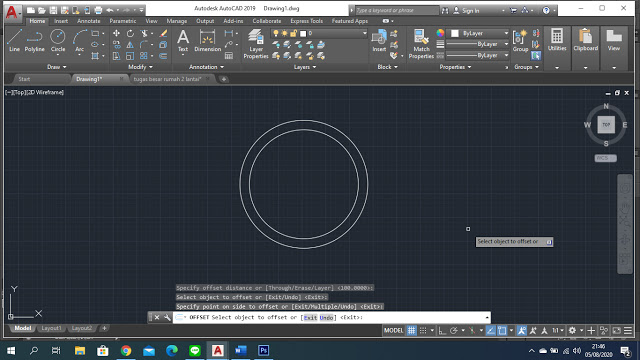The image size is (640, 360).
Task: Click the command line input area
Action: tap(331, 317)
